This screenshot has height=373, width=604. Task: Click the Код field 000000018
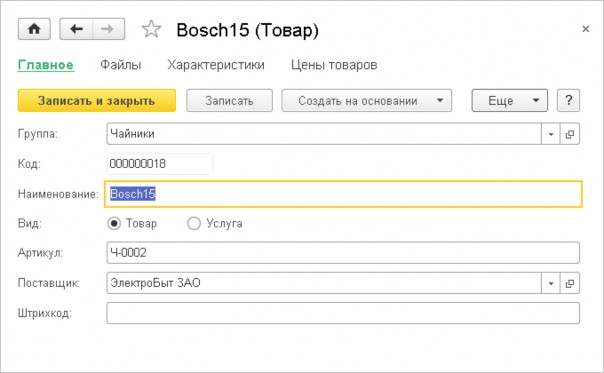point(159,164)
